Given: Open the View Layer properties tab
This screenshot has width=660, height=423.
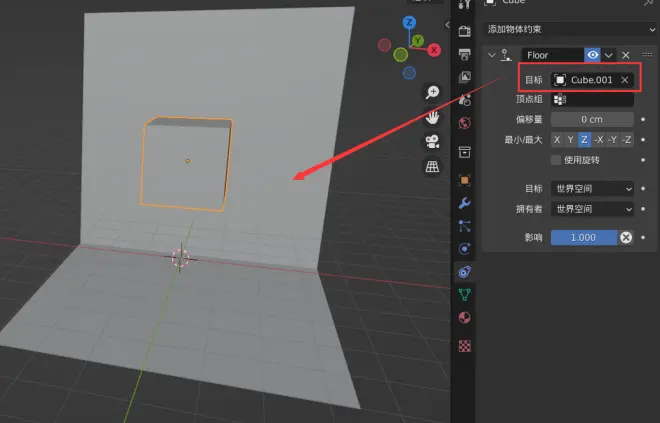Looking at the screenshot, I should (464, 77).
